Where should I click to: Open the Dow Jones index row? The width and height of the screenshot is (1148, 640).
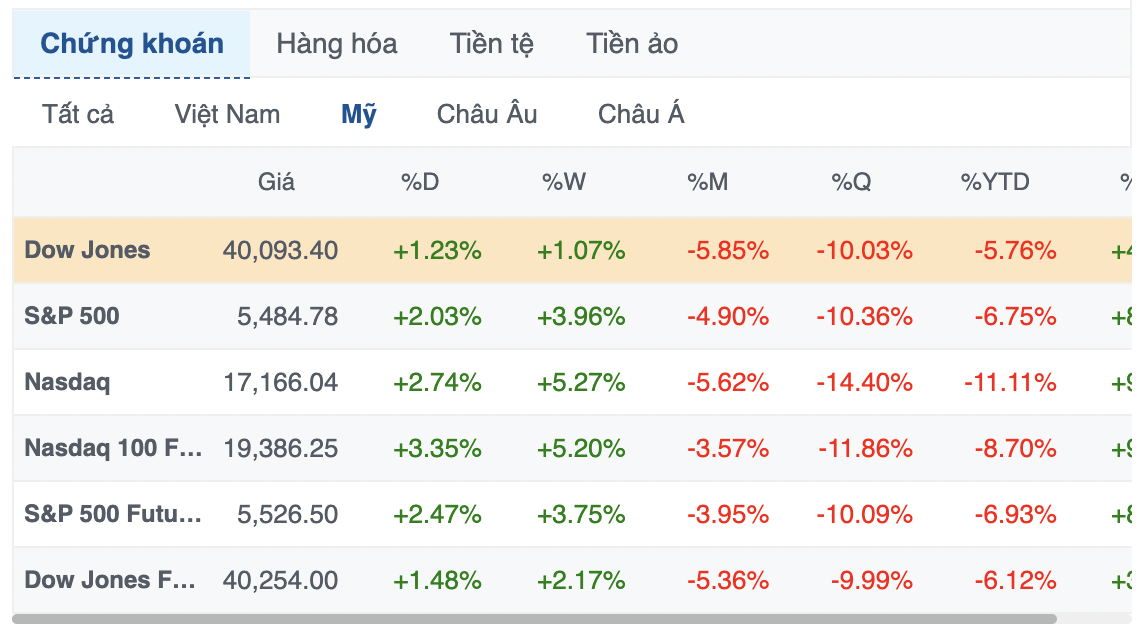click(573, 250)
